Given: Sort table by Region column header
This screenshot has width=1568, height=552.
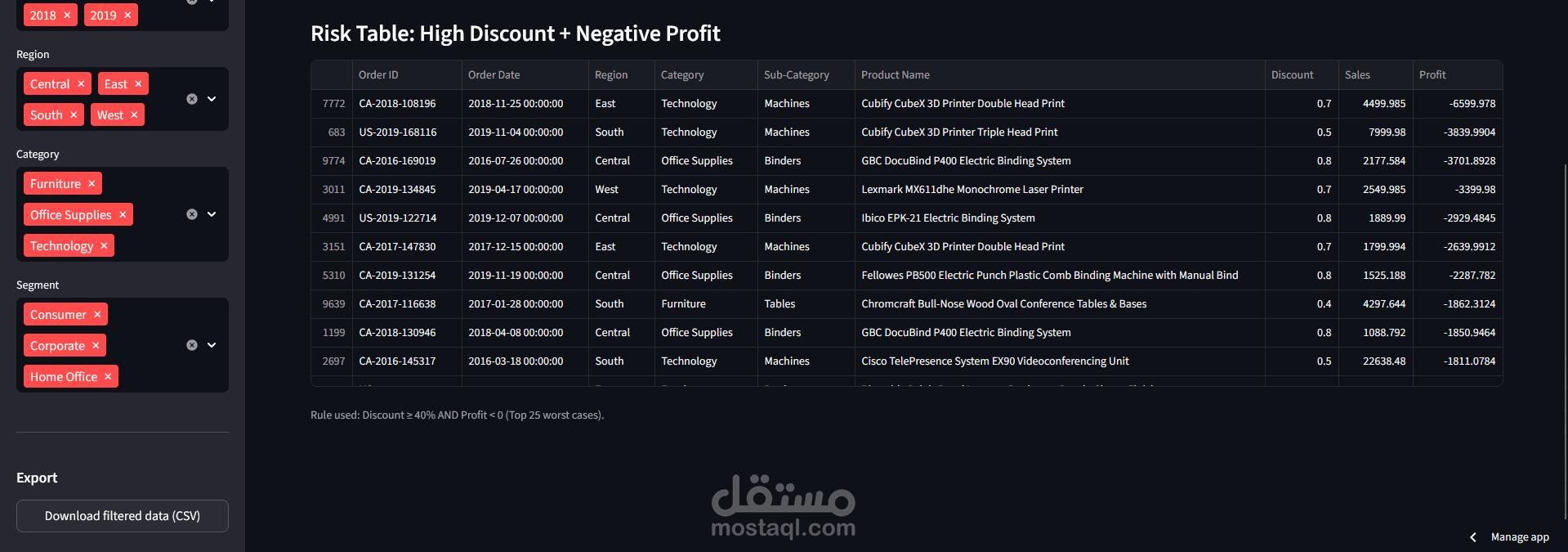Looking at the screenshot, I should (x=621, y=74).
